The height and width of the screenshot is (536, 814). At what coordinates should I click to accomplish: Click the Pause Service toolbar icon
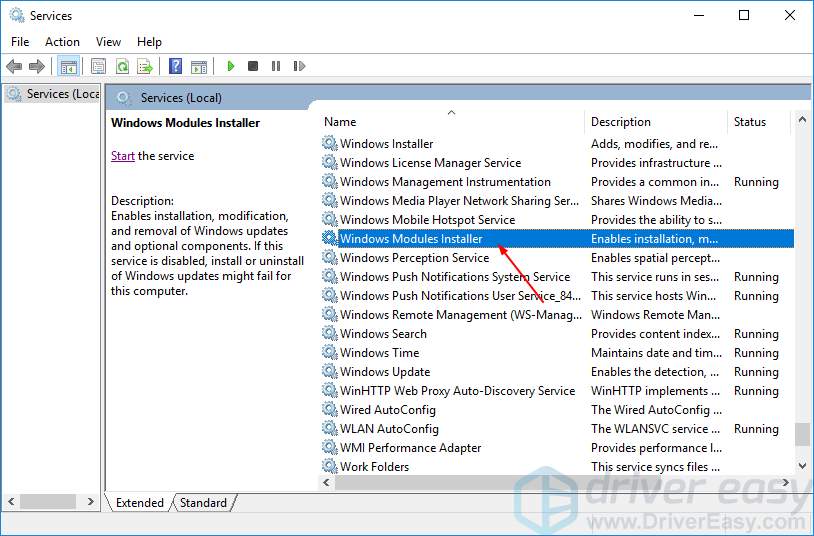coord(276,66)
